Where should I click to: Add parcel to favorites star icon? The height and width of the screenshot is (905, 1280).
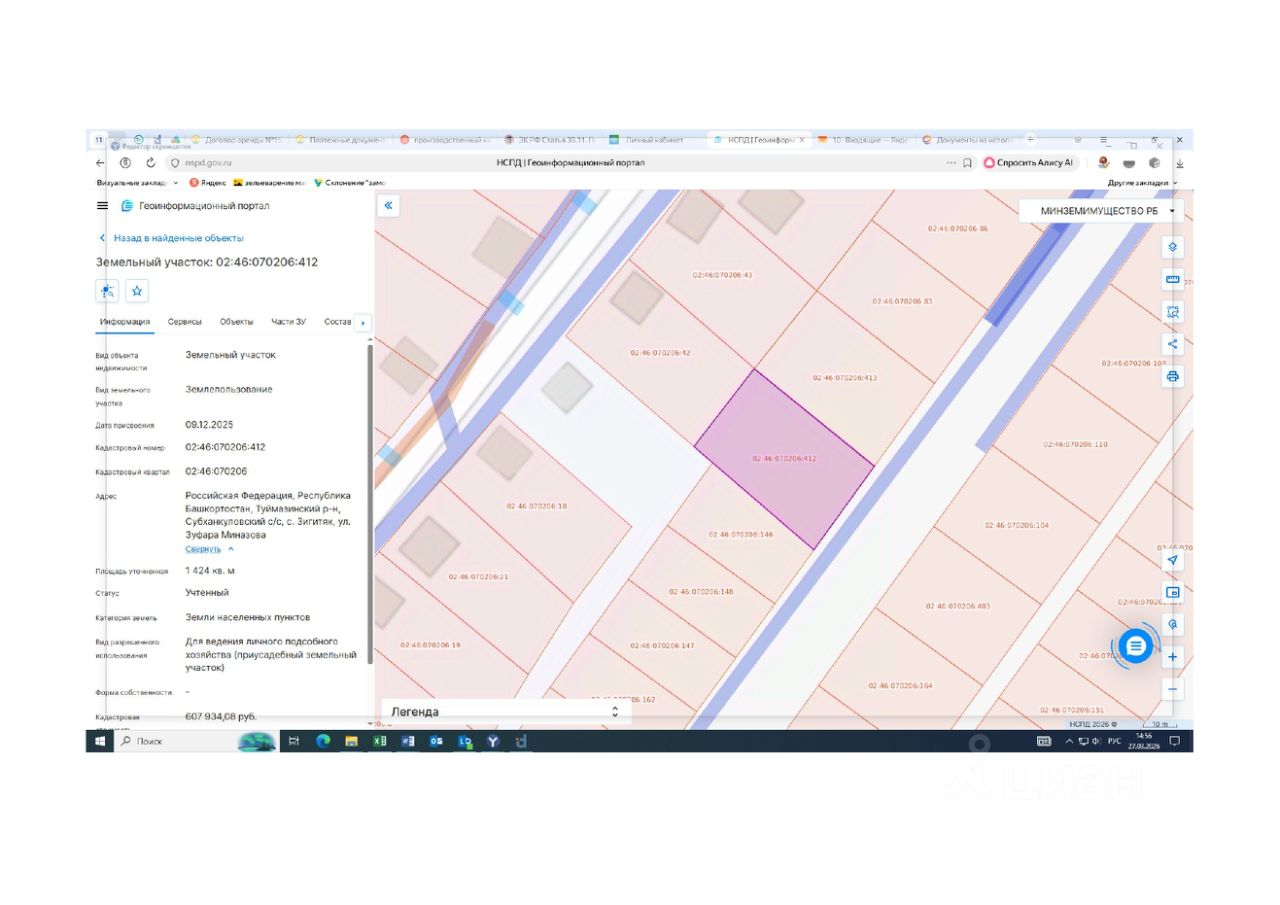(x=137, y=291)
